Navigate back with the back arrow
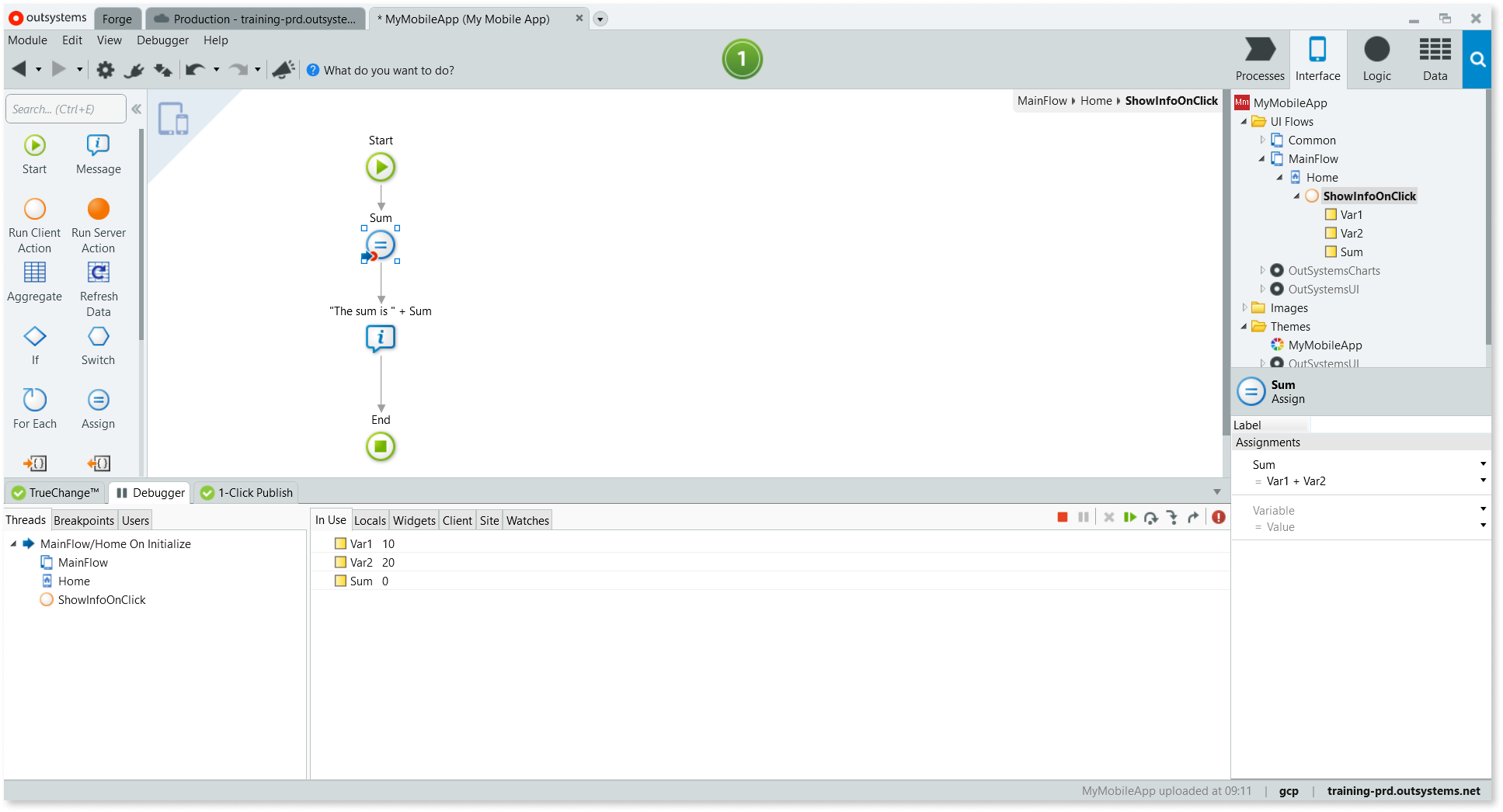Viewport: 1503px width, 812px height. coord(19,69)
